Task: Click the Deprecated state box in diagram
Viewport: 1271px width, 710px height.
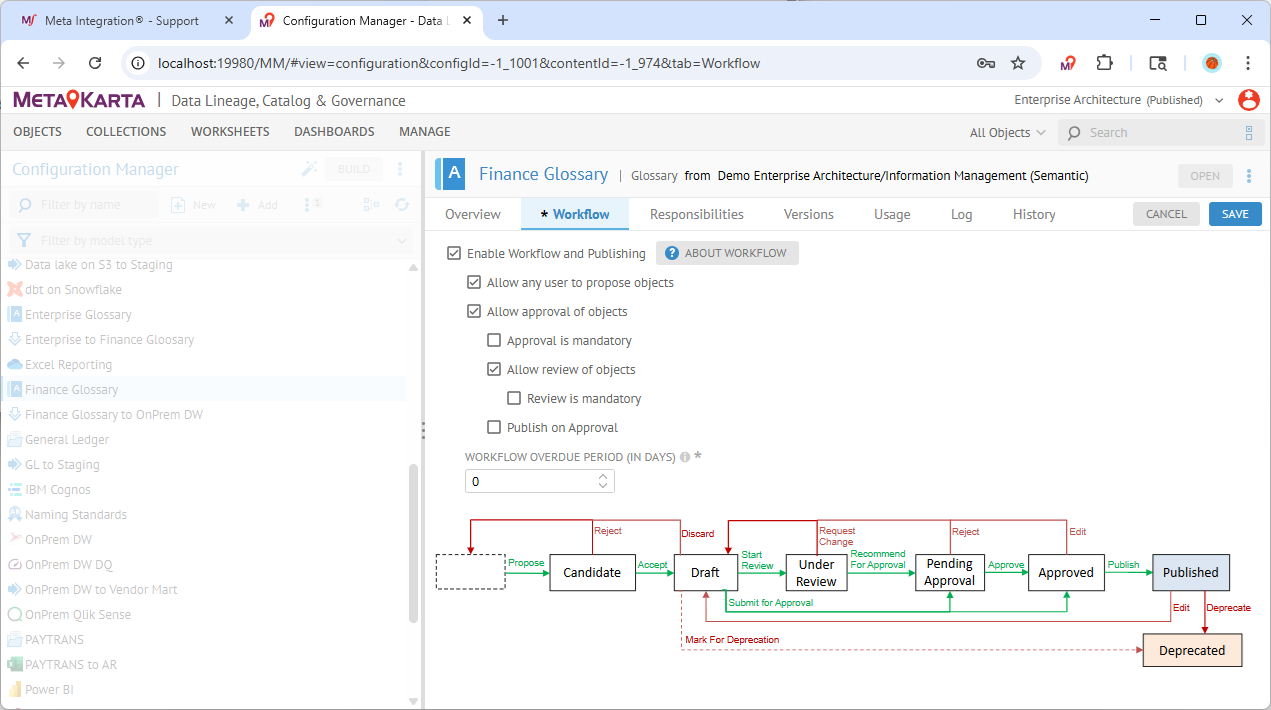Action: [1191, 650]
